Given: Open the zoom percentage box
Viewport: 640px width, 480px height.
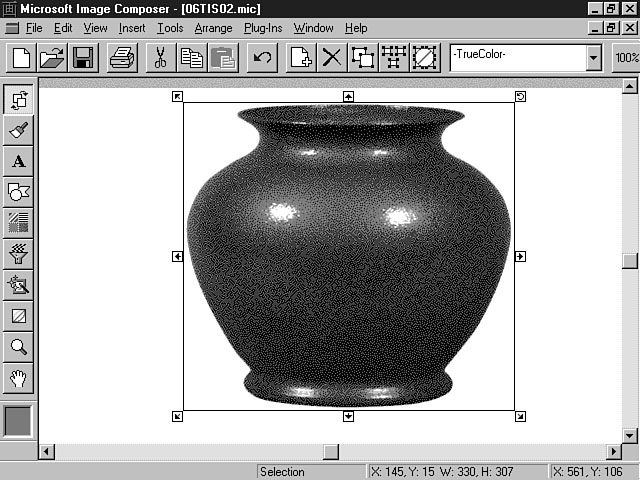Looking at the screenshot, I should [626, 57].
